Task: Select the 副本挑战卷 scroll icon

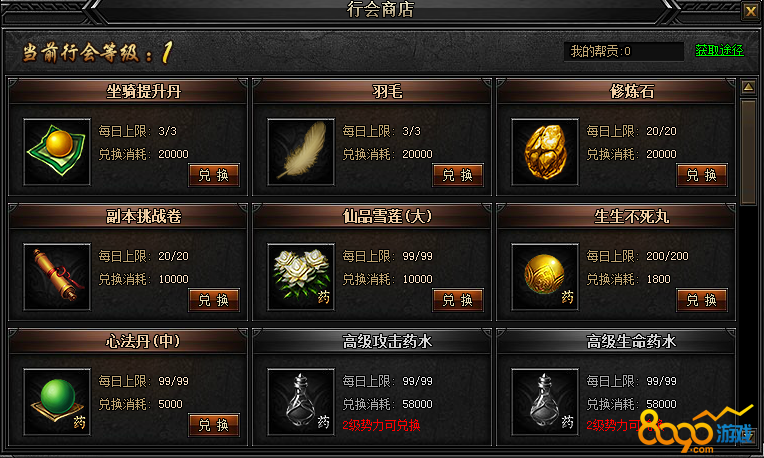Action: point(57,277)
